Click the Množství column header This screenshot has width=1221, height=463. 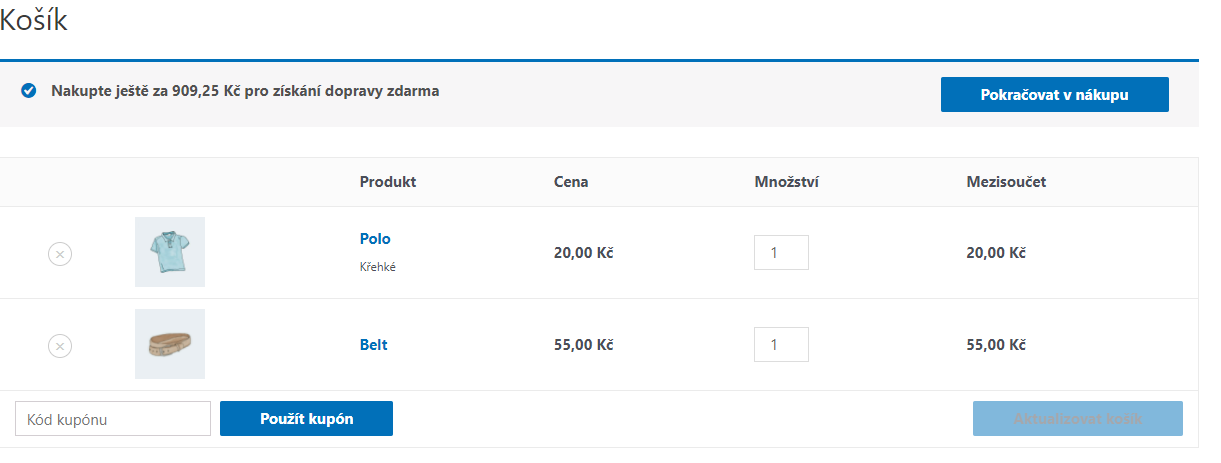coord(787,182)
